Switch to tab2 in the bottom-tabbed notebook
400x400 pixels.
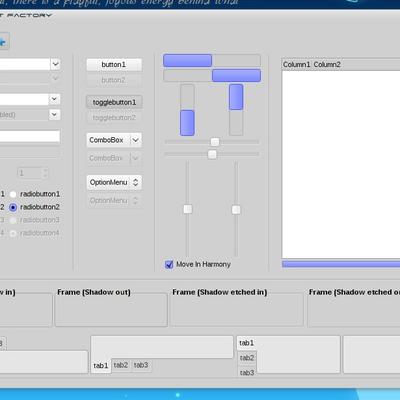click(x=121, y=365)
